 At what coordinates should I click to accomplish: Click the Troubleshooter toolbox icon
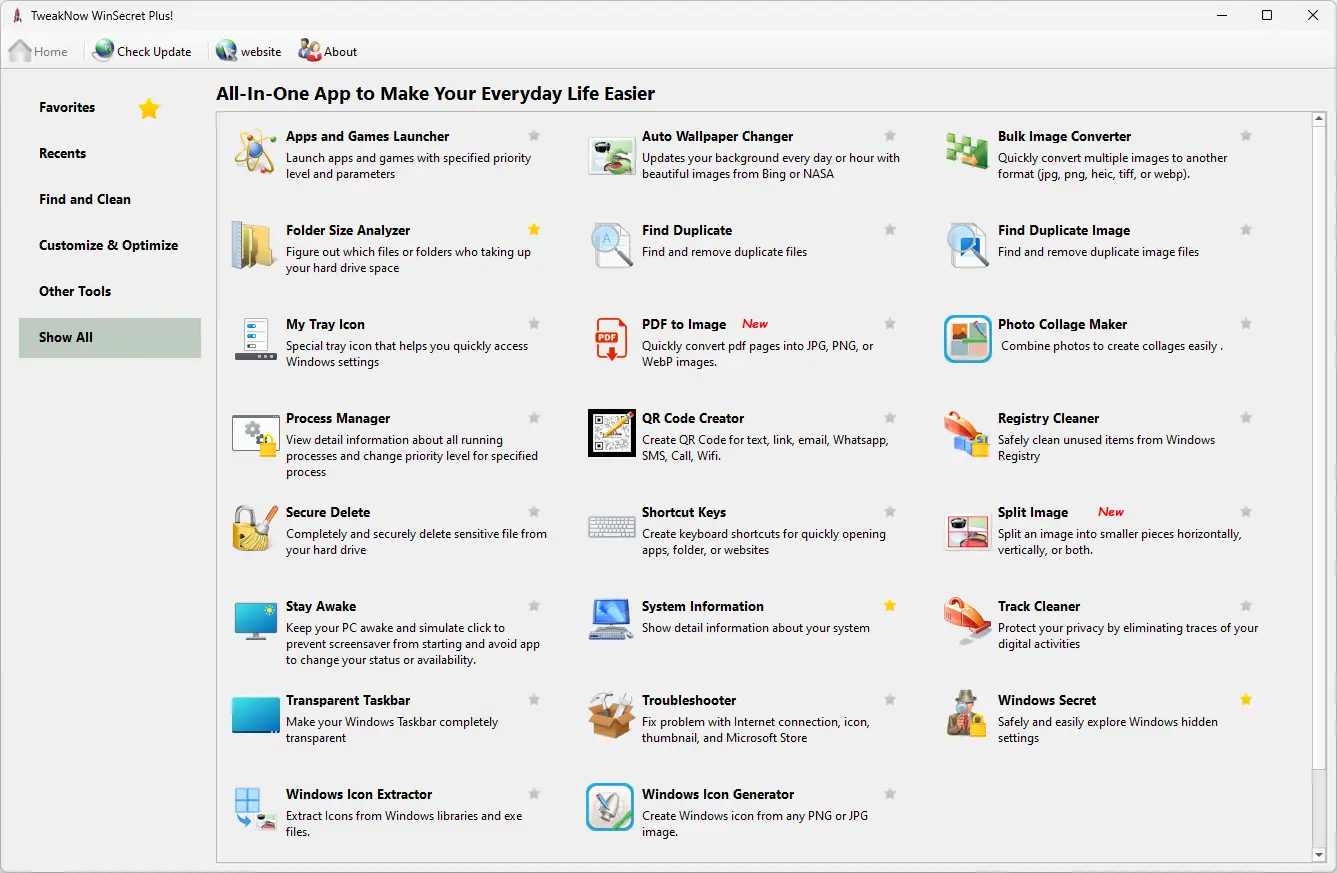pyautogui.click(x=611, y=715)
